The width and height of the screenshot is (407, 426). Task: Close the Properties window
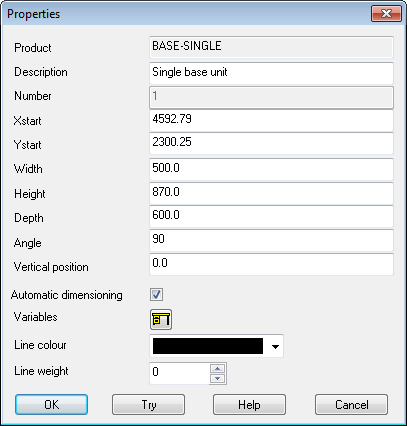coord(386,14)
